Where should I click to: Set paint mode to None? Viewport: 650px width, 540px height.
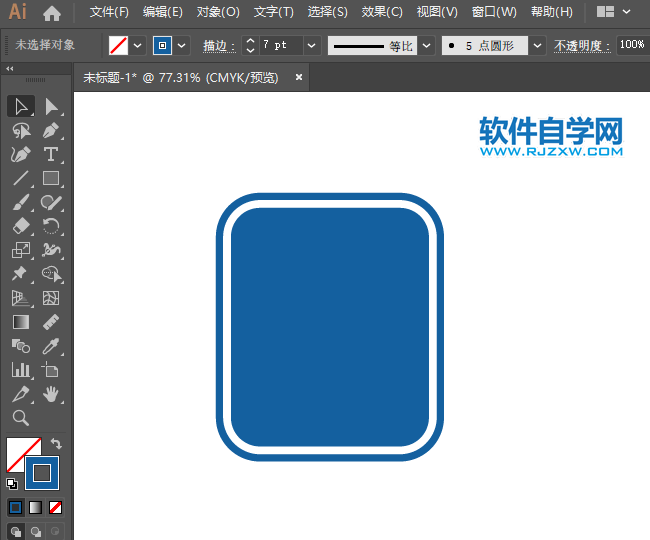pos(56,507)
